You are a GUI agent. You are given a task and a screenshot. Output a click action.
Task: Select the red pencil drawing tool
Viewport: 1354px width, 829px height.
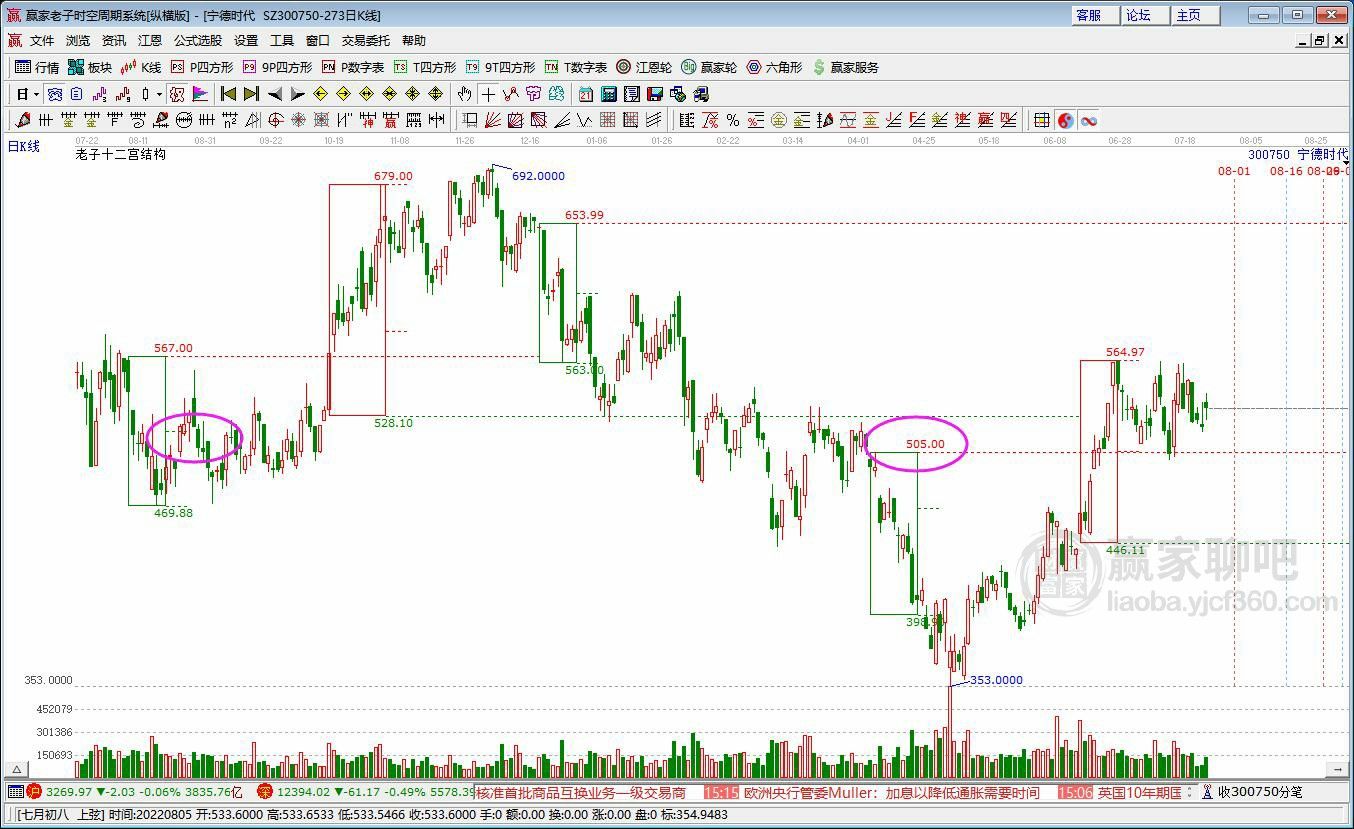pos(22,120)
